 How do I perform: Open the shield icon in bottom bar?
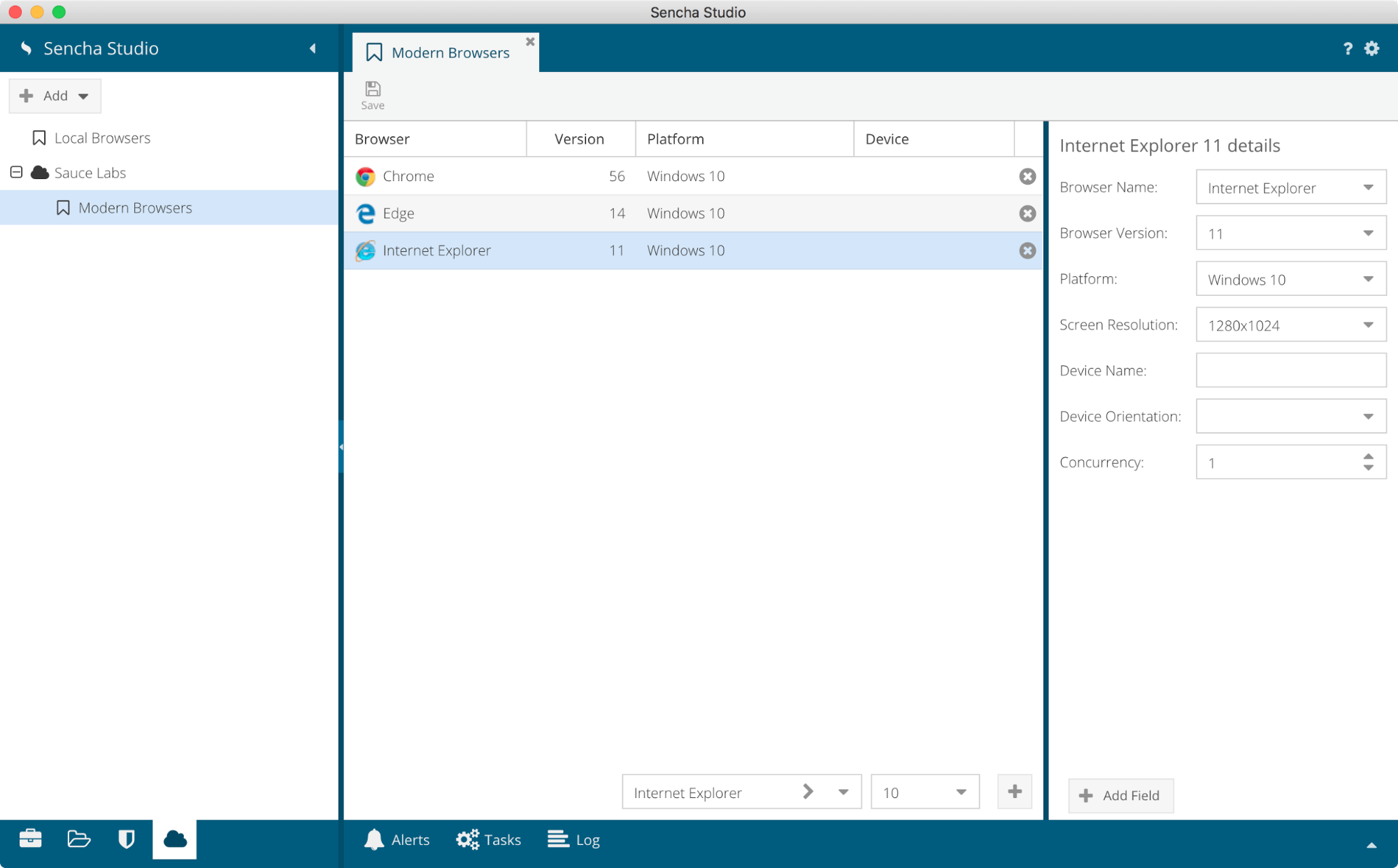coord(127,839)
